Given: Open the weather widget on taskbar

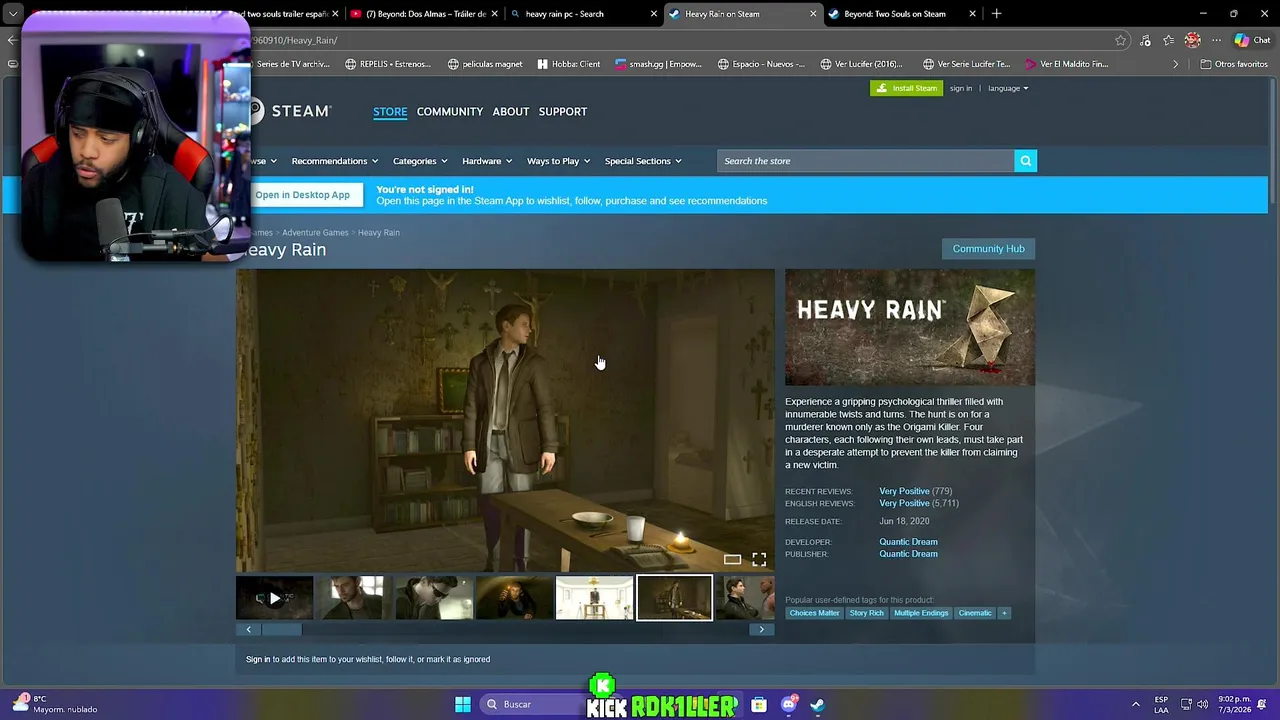Looking at the screenshot, I should pyautogui.click(x=55, y=704).
